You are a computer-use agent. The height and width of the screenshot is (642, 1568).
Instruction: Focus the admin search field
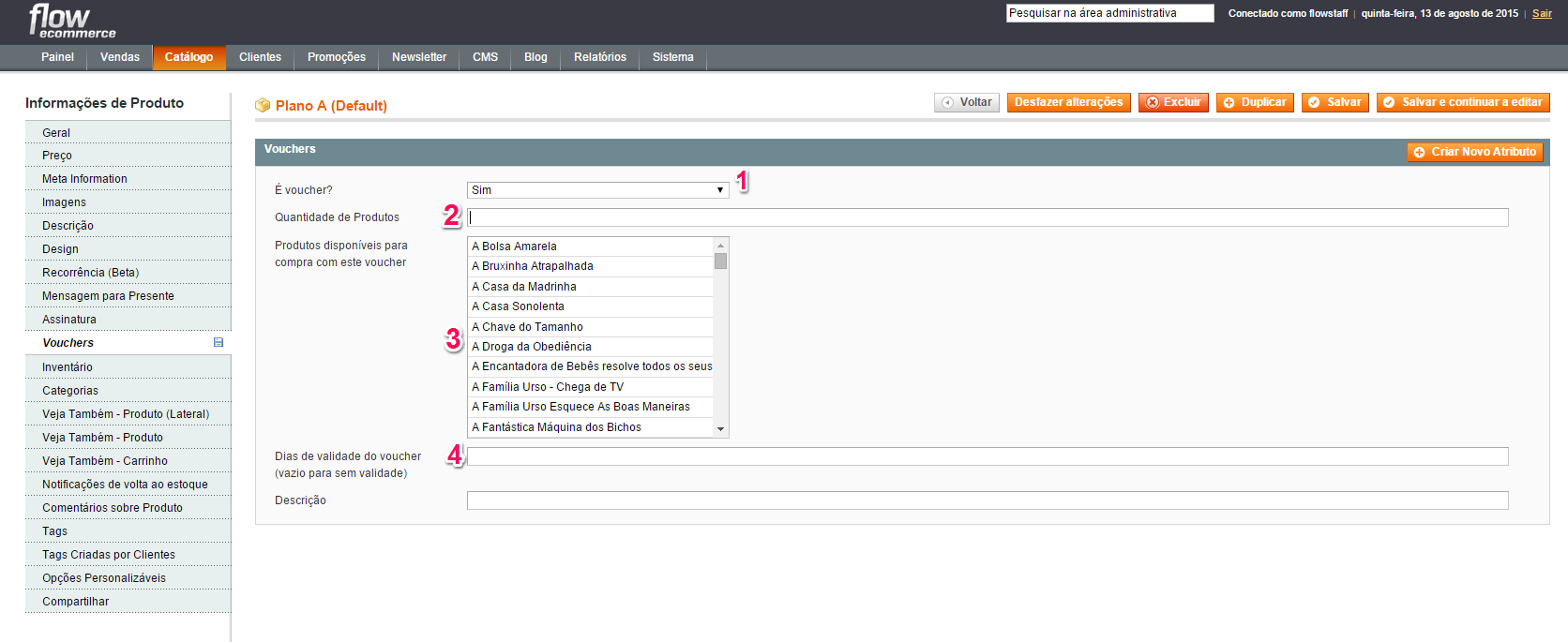pyautogui.click(x=1110, y=13)
